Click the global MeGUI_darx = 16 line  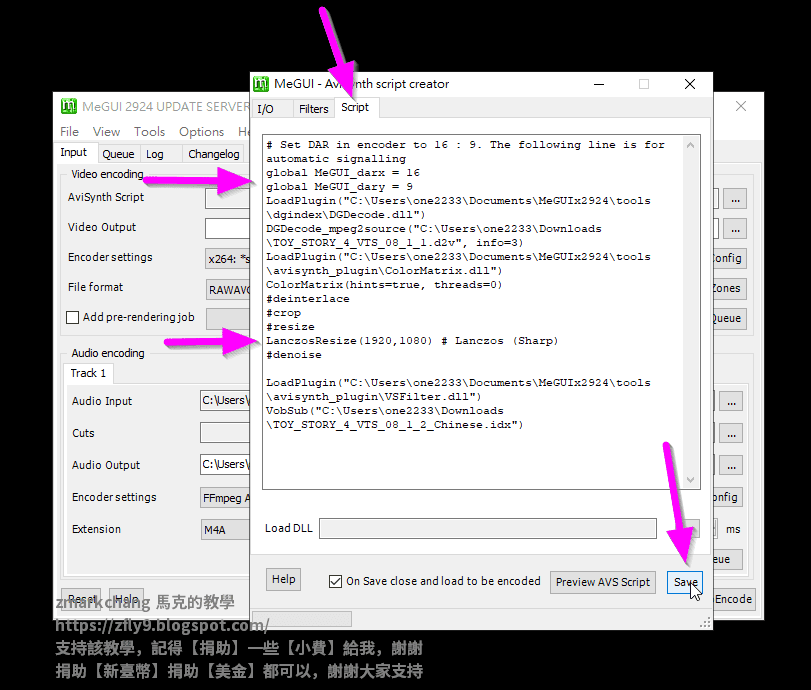[342, 173]
